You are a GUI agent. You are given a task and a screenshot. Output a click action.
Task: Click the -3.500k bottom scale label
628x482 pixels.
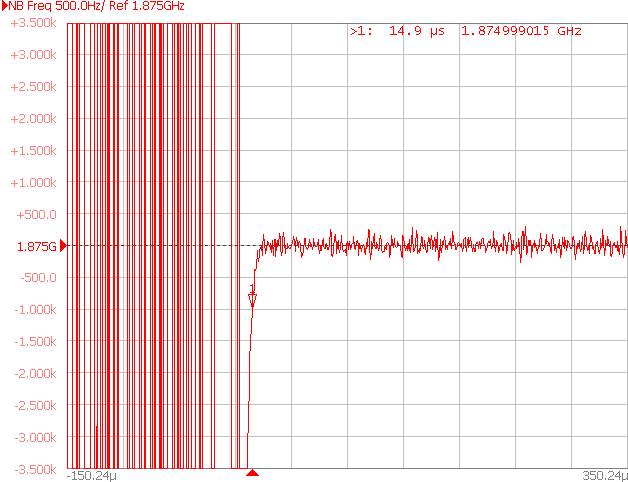[33, 469]
